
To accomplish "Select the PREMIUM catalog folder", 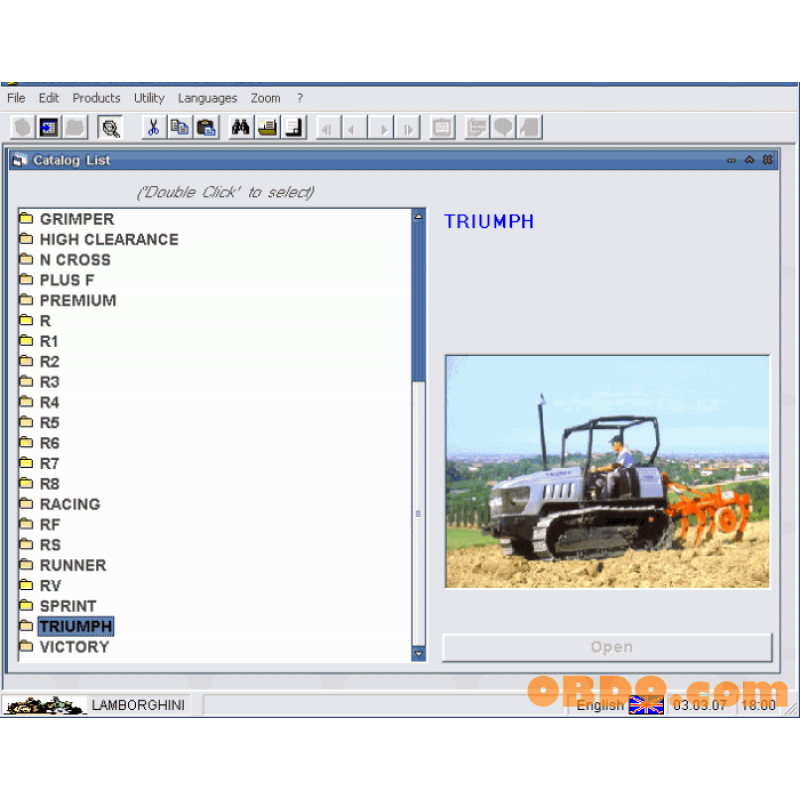I will (68, 301).
